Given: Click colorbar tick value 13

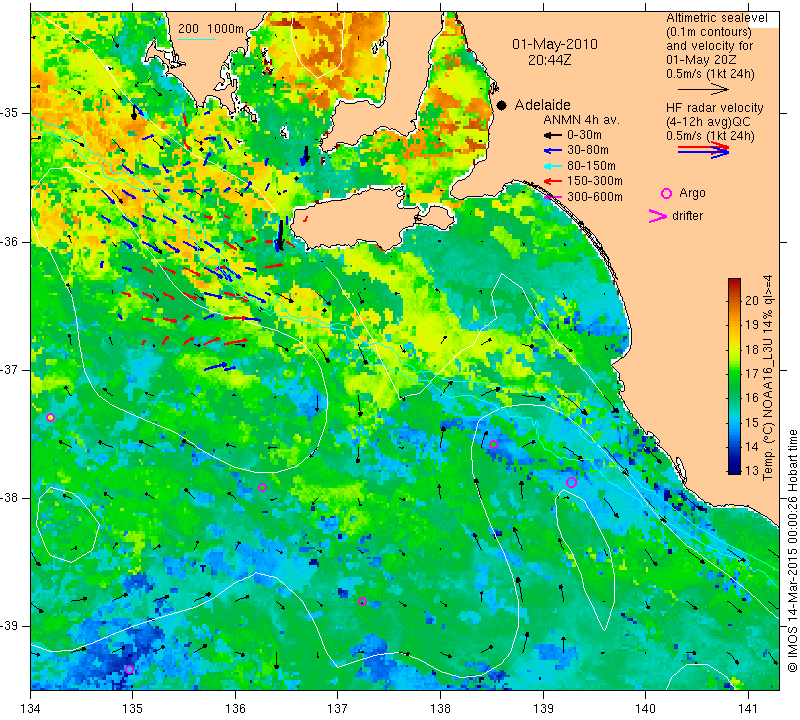Looking at the screenshot, I should click(x=752, y=470).
